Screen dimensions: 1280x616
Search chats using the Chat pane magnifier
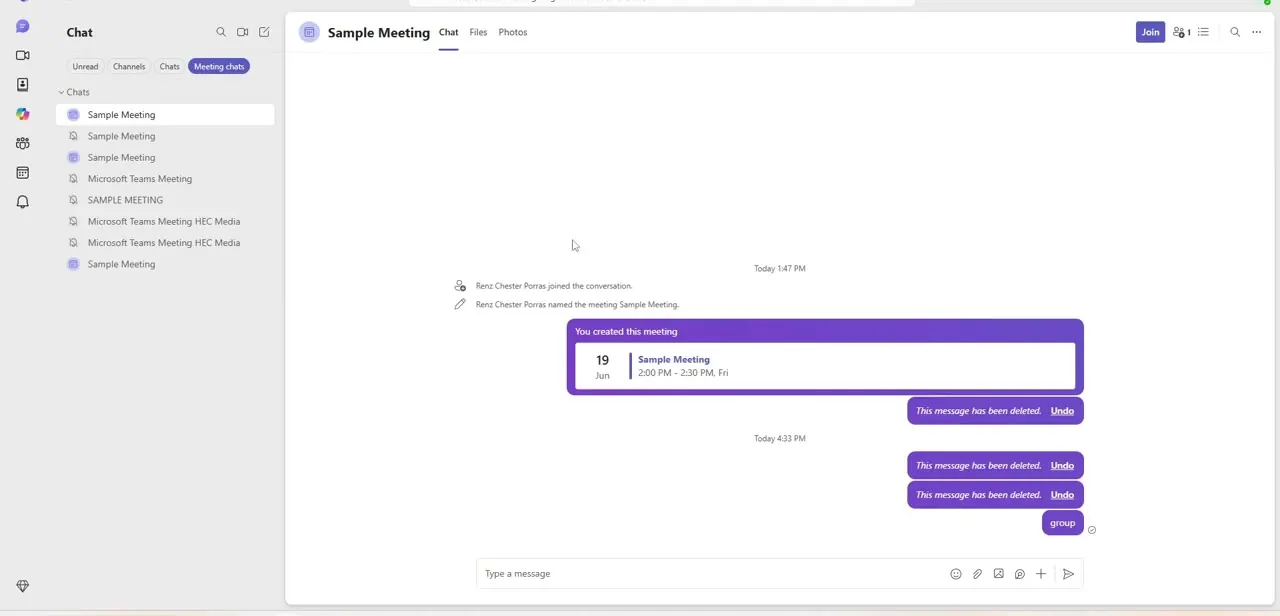point(221,32)
